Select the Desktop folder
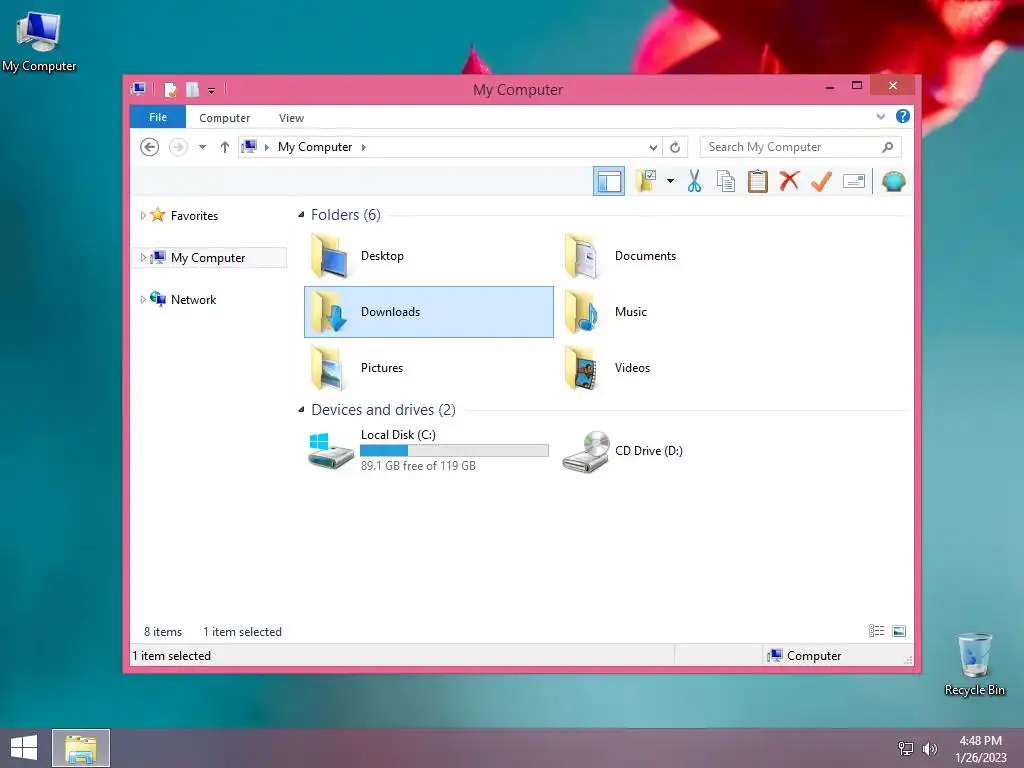1024x768 pixels. click(428, 256)
